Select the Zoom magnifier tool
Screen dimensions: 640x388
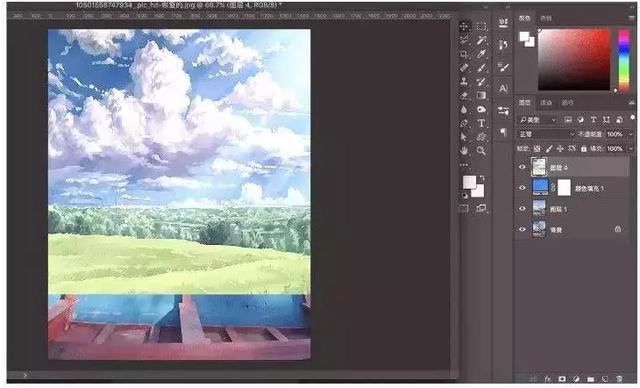pyautogui.click(x=482, y=151)
